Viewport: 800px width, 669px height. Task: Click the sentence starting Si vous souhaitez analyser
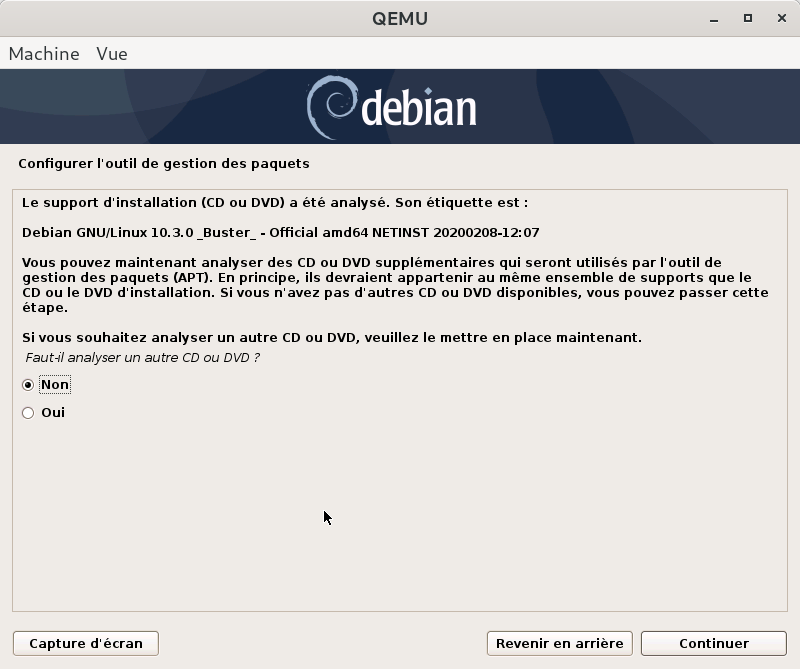coord(331,338)
